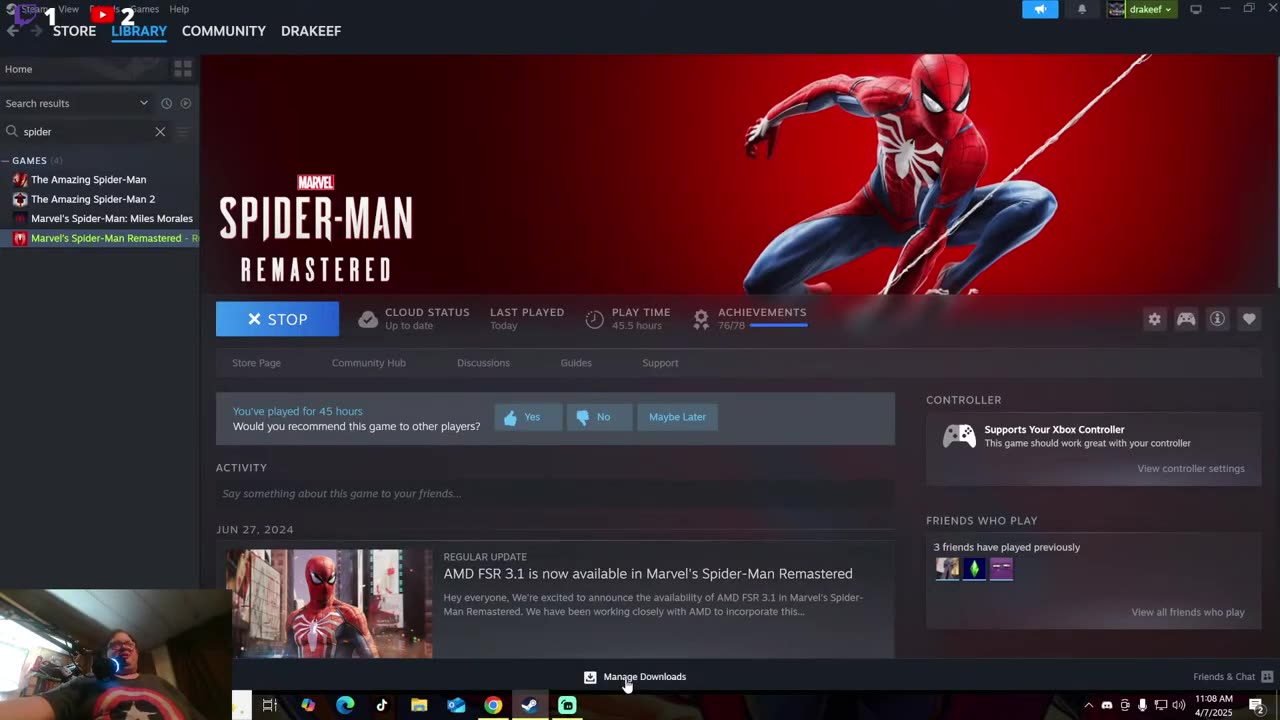Click the purple friend avatar
Viewport: 1280px width, 720px height.
pos(1001,569)
